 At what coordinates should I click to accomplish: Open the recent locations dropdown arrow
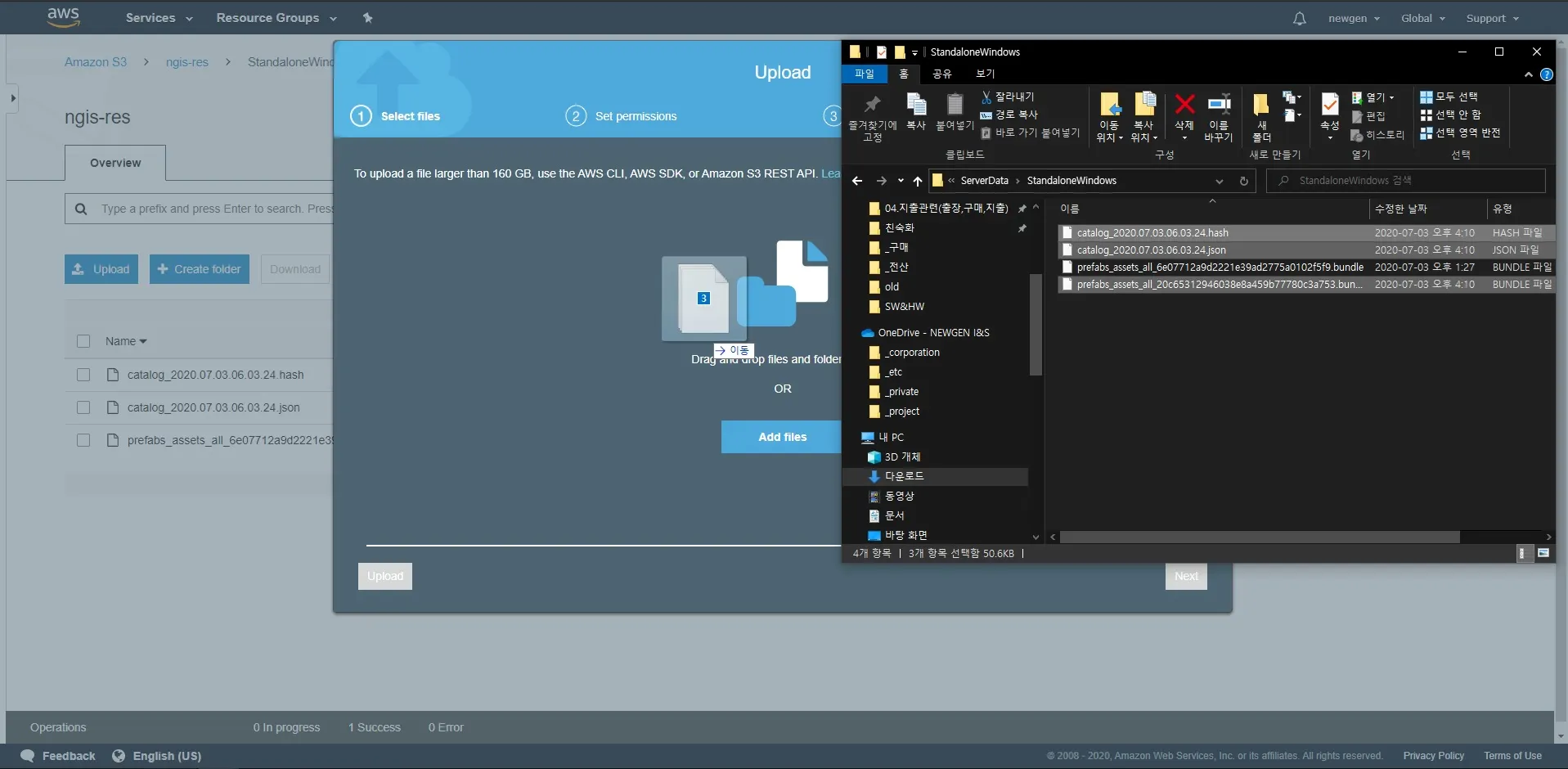point(901,181)
